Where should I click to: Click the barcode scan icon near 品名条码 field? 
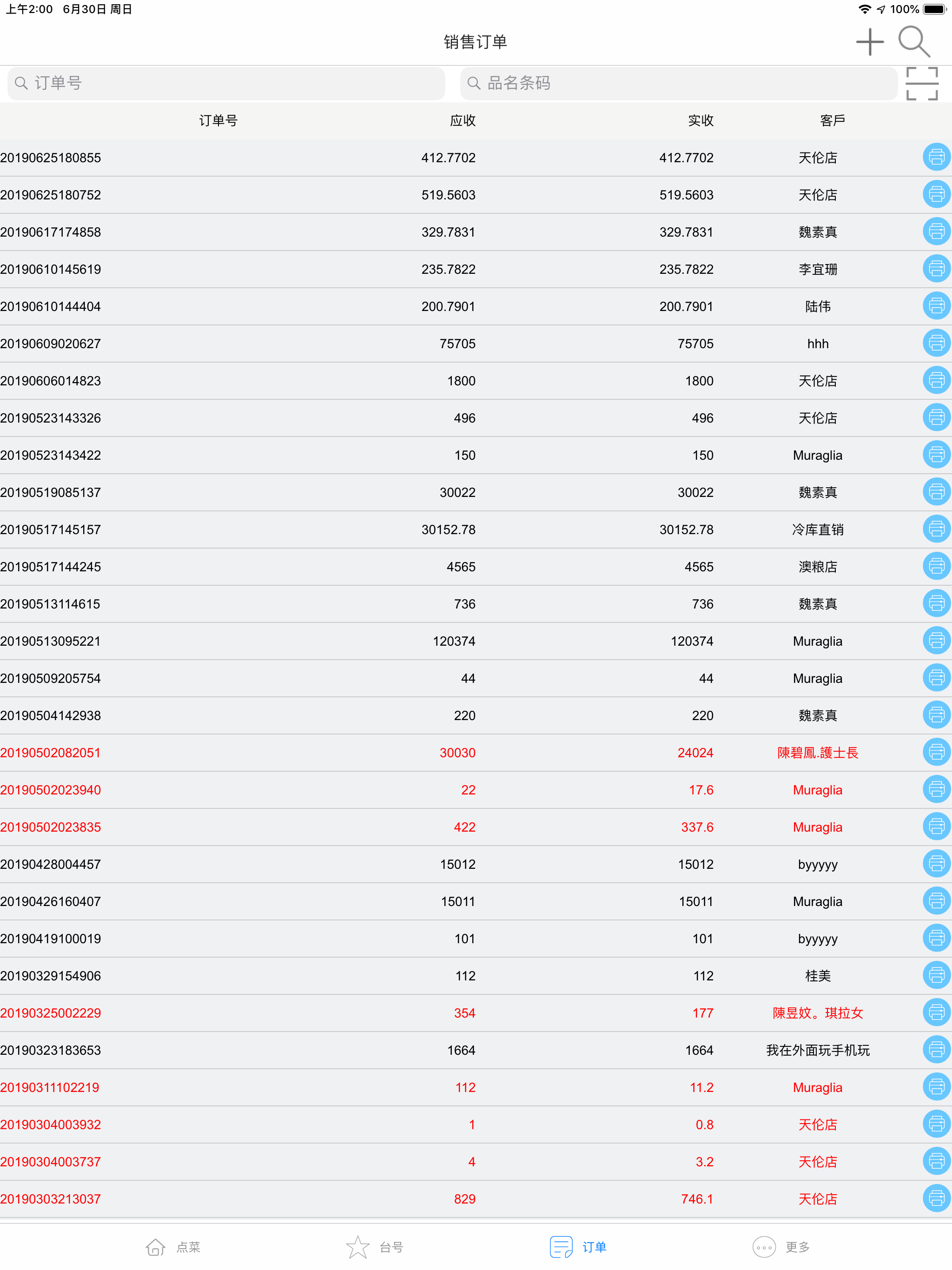click(x=922, y=83)
